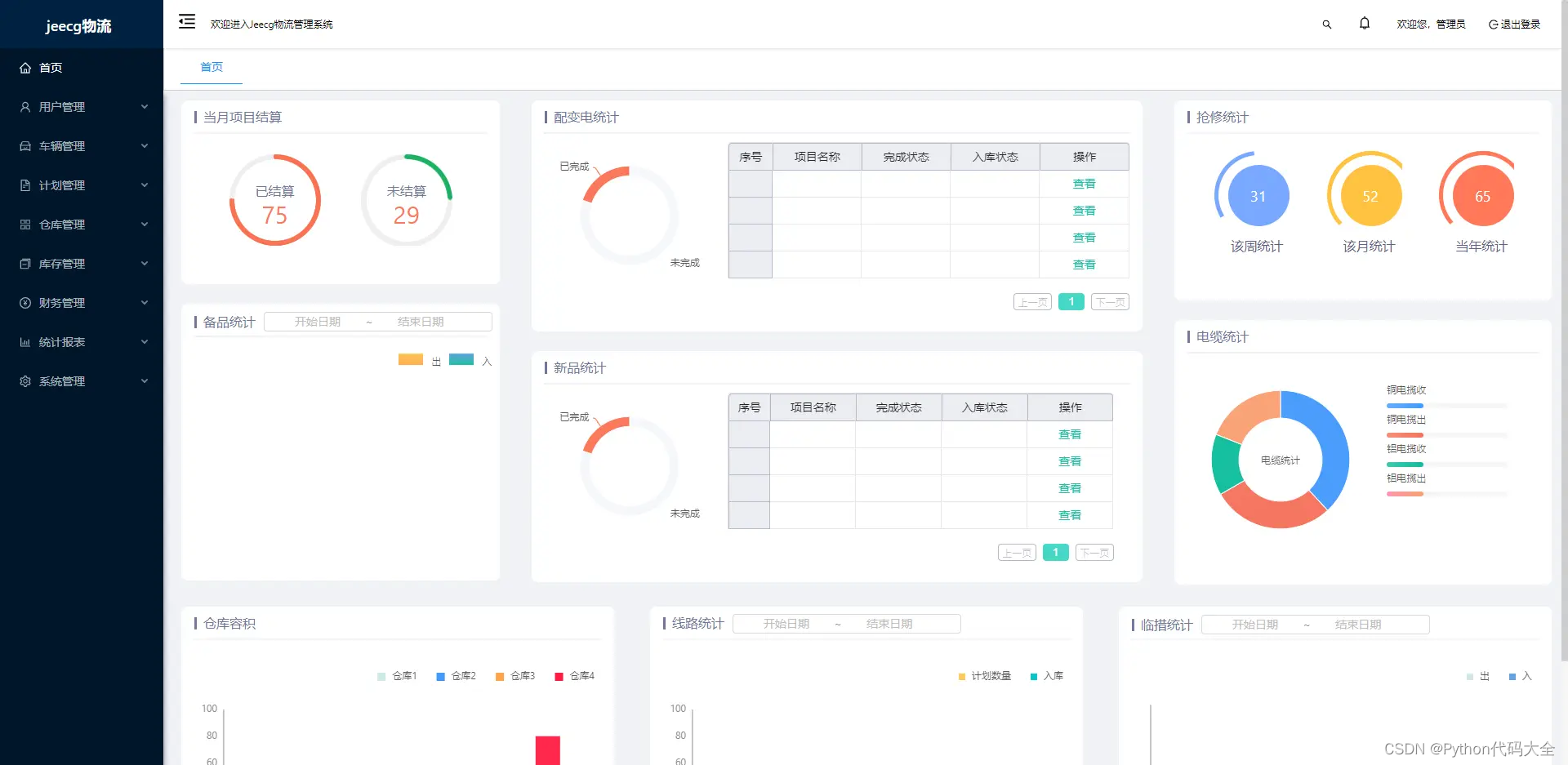Expand the 车辆管理 menu chevron

[x=145, y=146]
